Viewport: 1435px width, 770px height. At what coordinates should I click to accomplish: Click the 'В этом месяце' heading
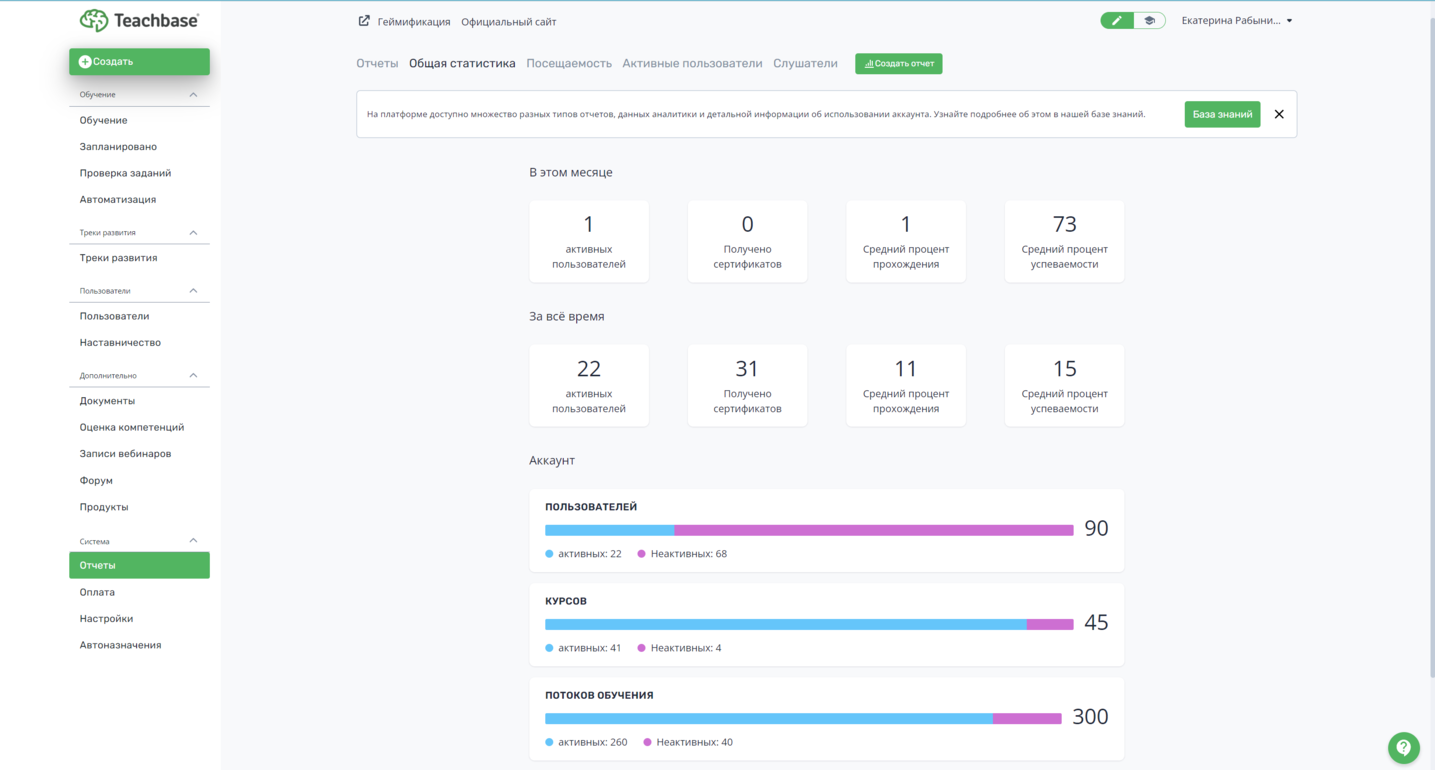571,172
